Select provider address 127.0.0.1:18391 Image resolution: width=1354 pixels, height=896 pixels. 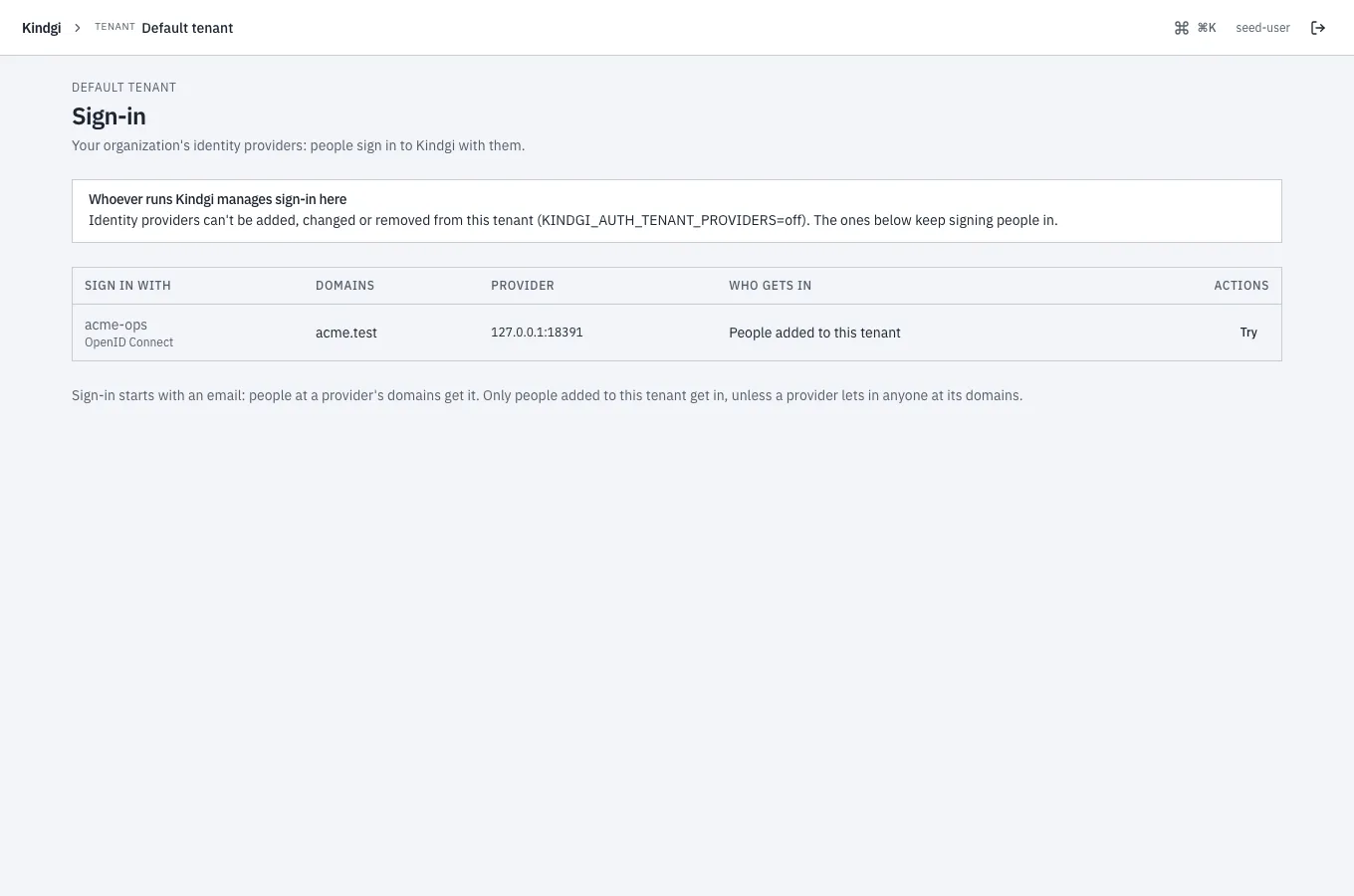537,333
